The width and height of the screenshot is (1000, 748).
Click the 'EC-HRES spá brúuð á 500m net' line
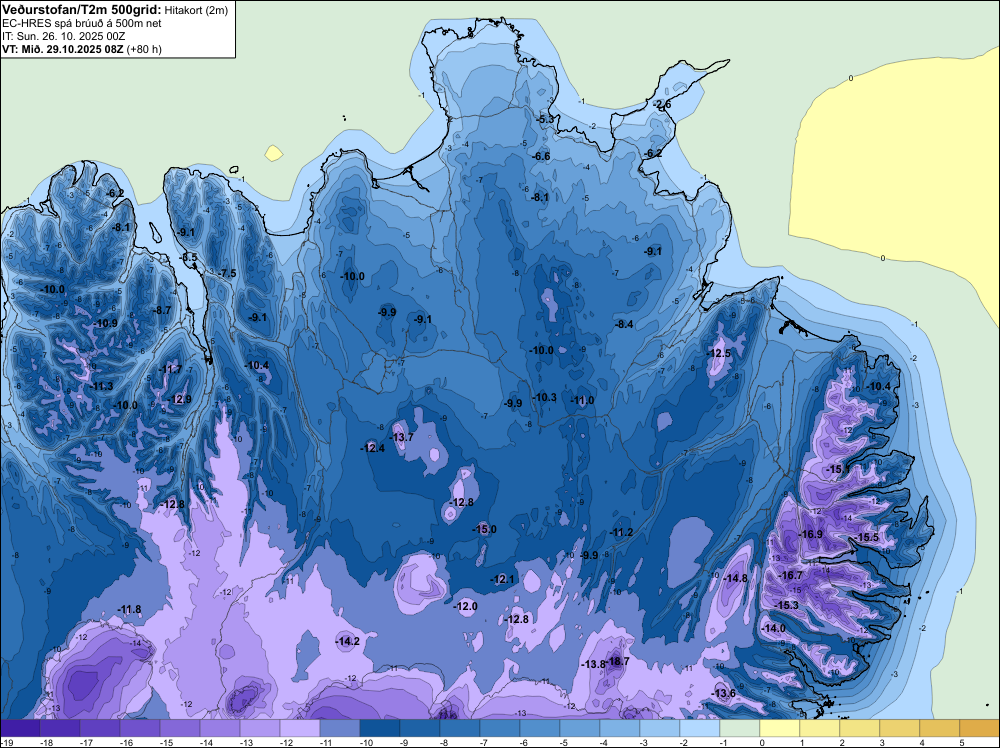click(x=82, y=23)
